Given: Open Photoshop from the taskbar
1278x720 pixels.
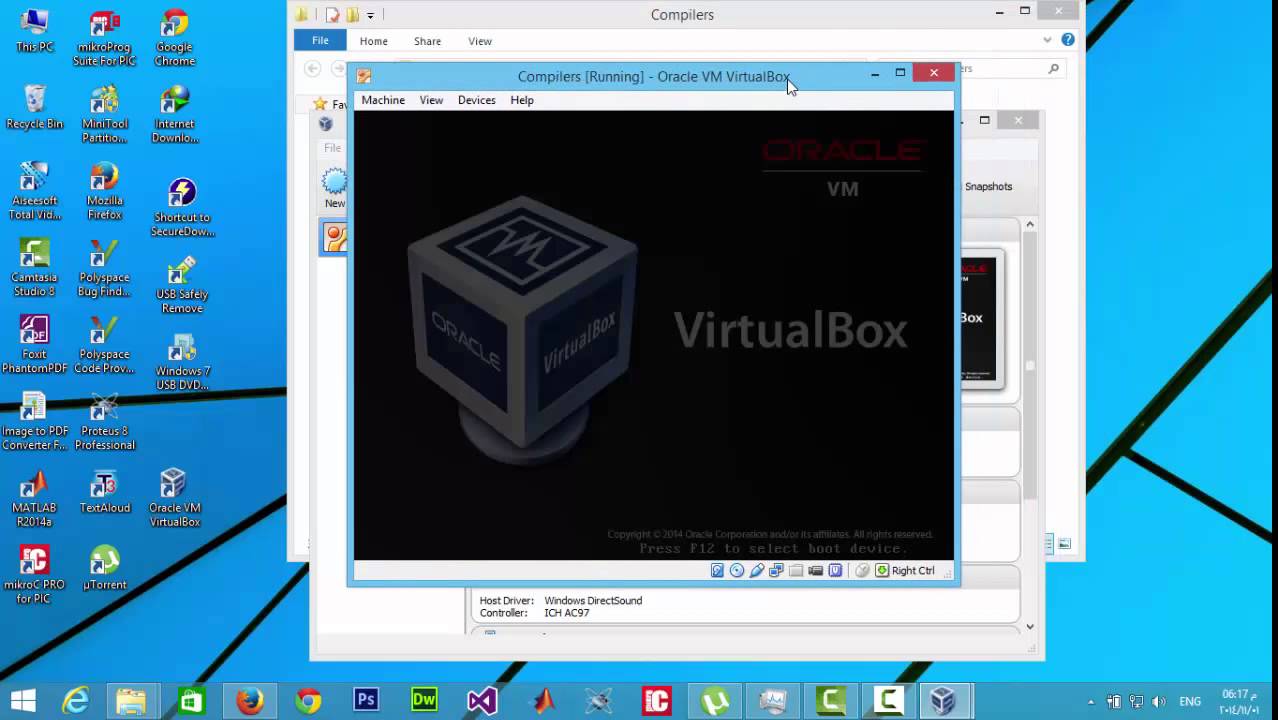Looking at the screenshot, I should (366, 701).
